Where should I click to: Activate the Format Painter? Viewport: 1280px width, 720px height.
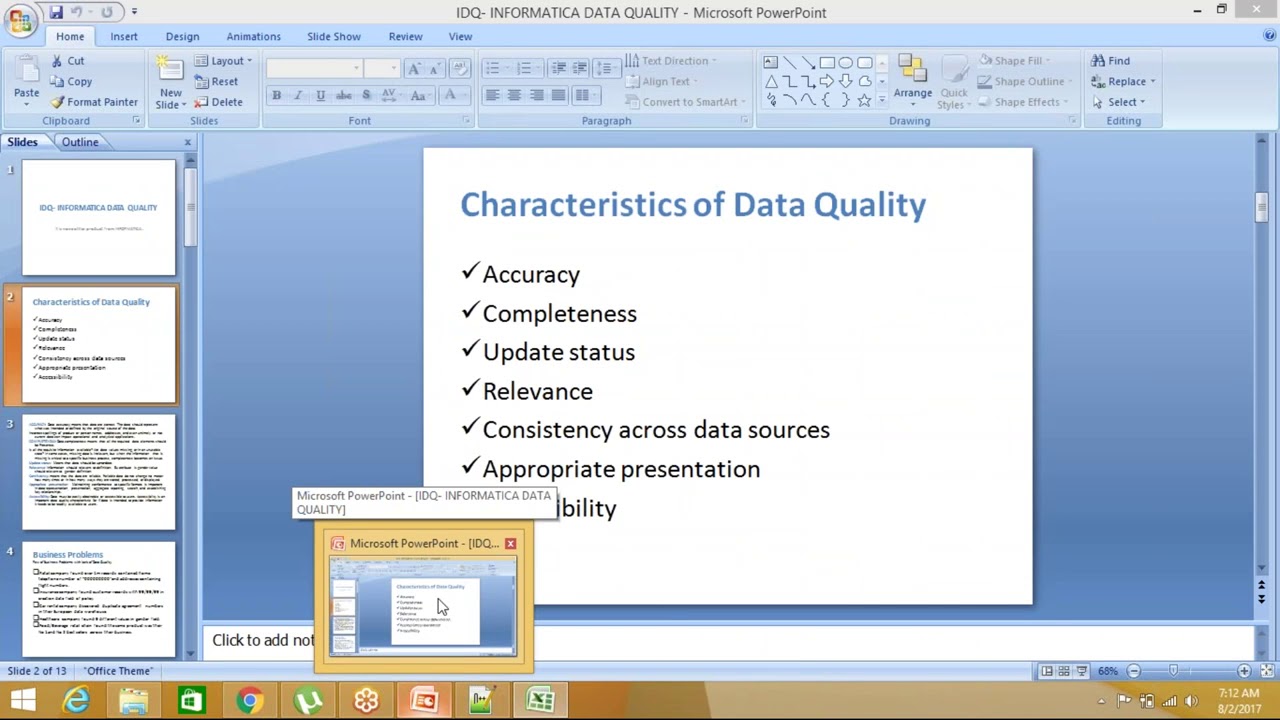94,102
